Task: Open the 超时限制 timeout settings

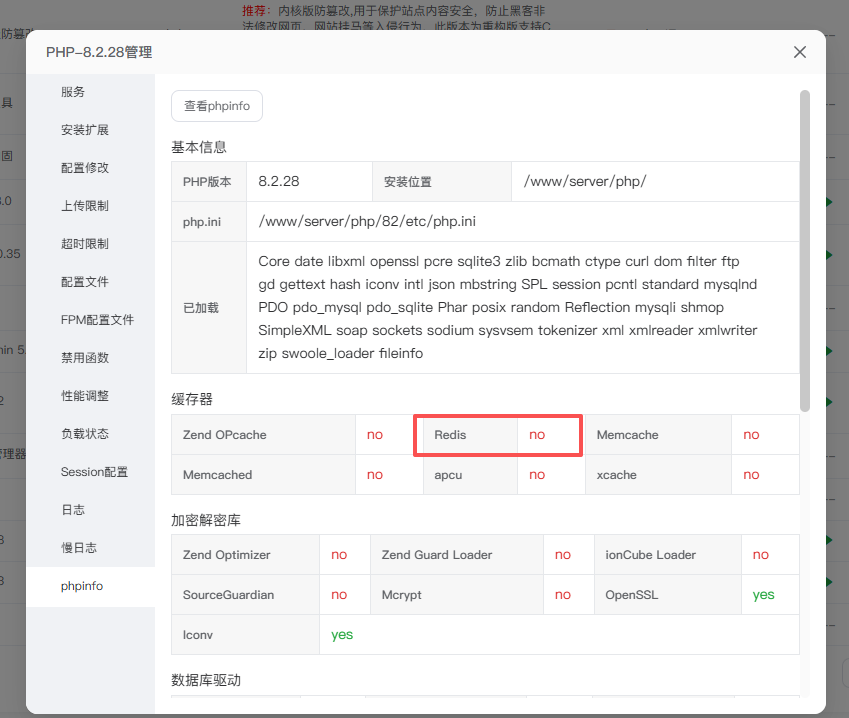Action: point(84,243)
